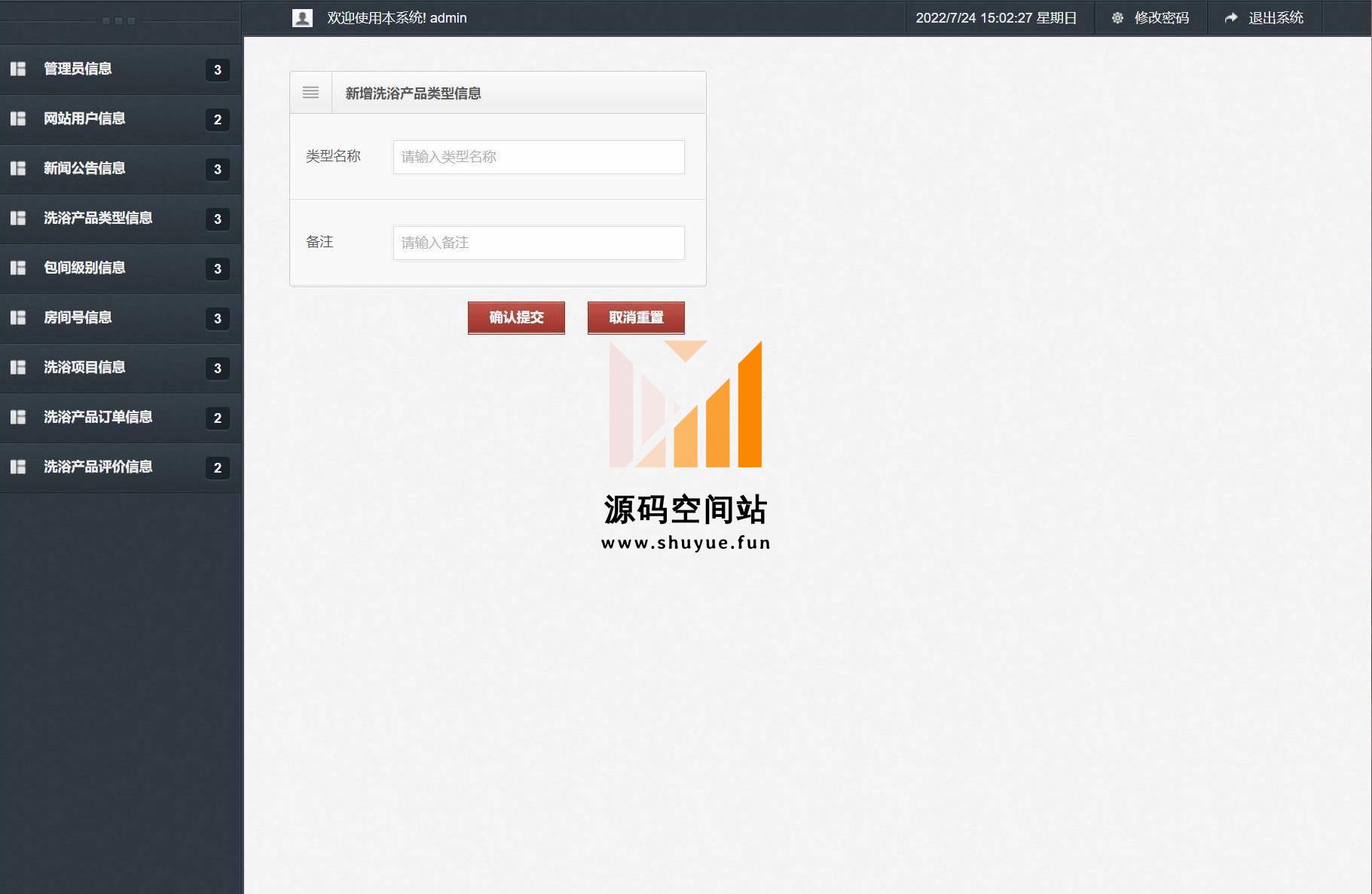
Task: Click the admin user avatar icon
Action: (x=302, y=18)
